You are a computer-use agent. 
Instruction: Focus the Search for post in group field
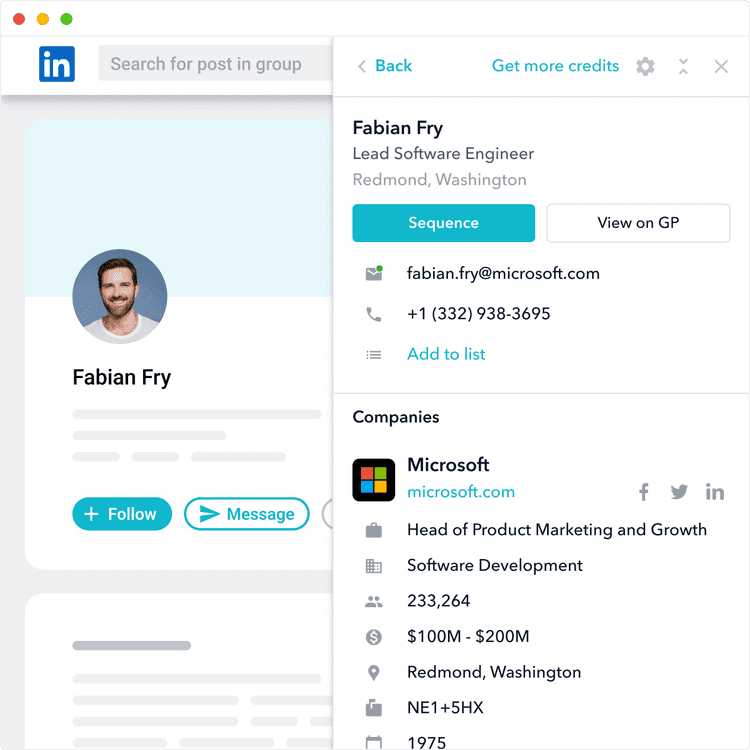click(215, 64)
